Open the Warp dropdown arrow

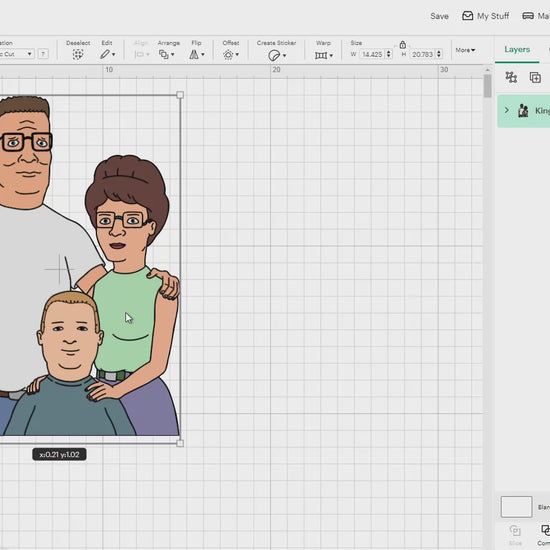[x=331, y=56]
